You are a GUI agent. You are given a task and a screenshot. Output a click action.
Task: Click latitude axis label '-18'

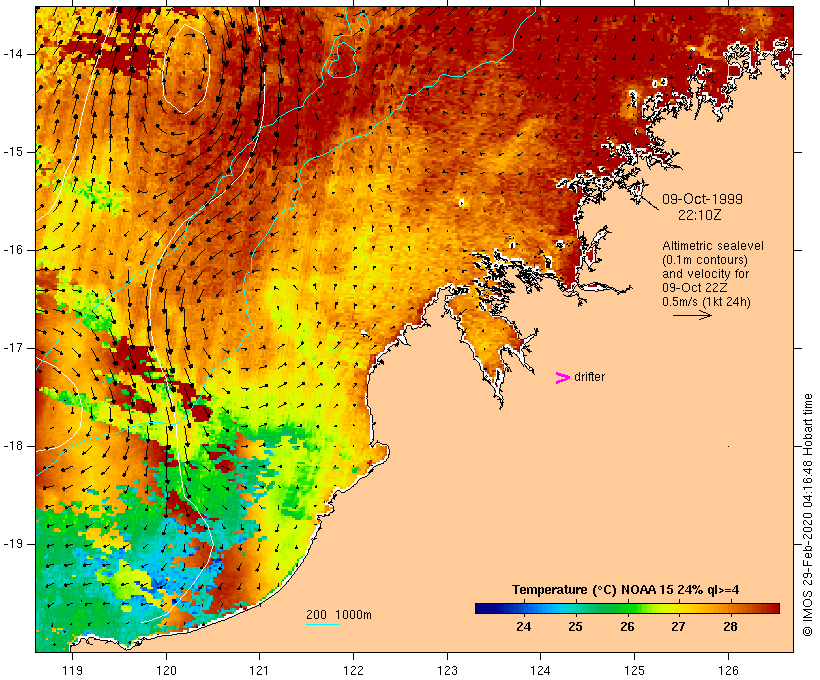tap(12, 446)
